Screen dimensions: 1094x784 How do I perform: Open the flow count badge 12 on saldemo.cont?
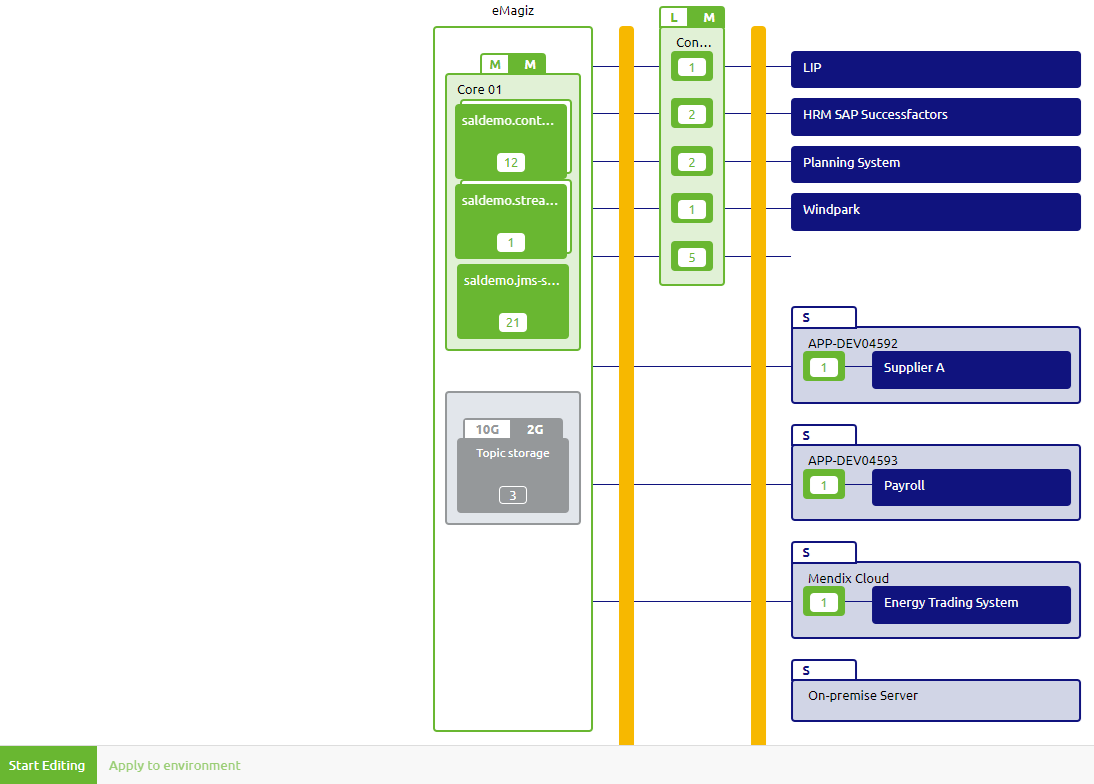511,162
